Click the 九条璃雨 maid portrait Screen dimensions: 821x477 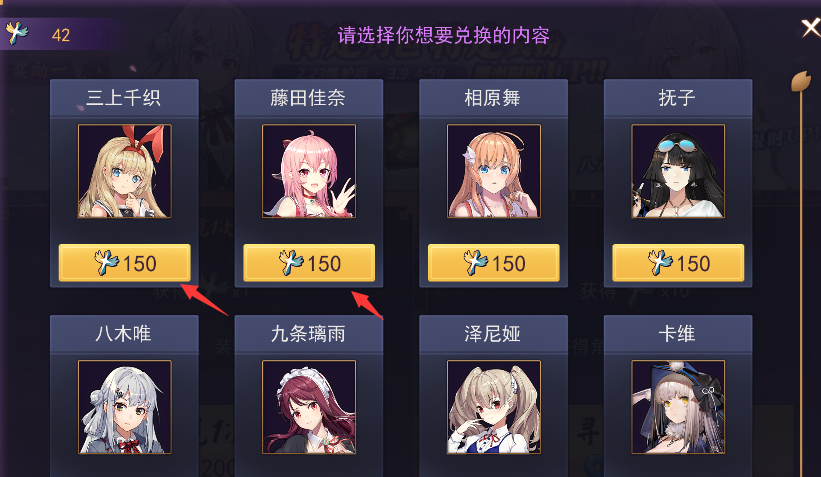(x=309, y=407)
